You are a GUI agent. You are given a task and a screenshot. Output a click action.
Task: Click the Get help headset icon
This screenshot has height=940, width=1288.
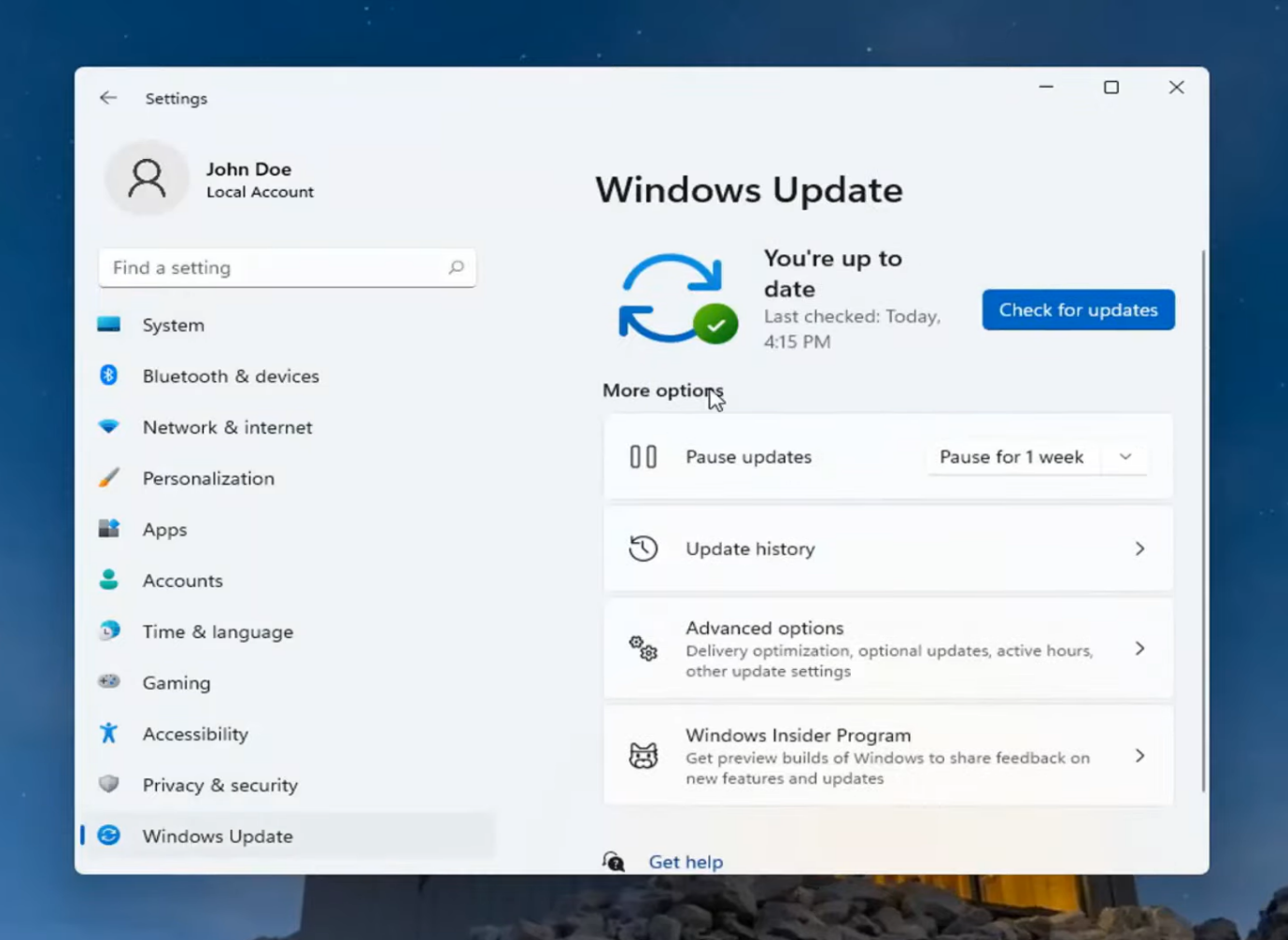[614, 862]
